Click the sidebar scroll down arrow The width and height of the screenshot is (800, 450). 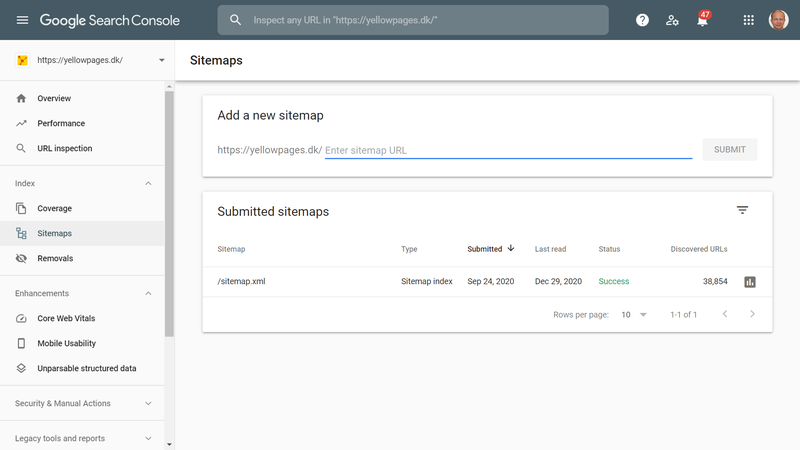click(169, 445)
